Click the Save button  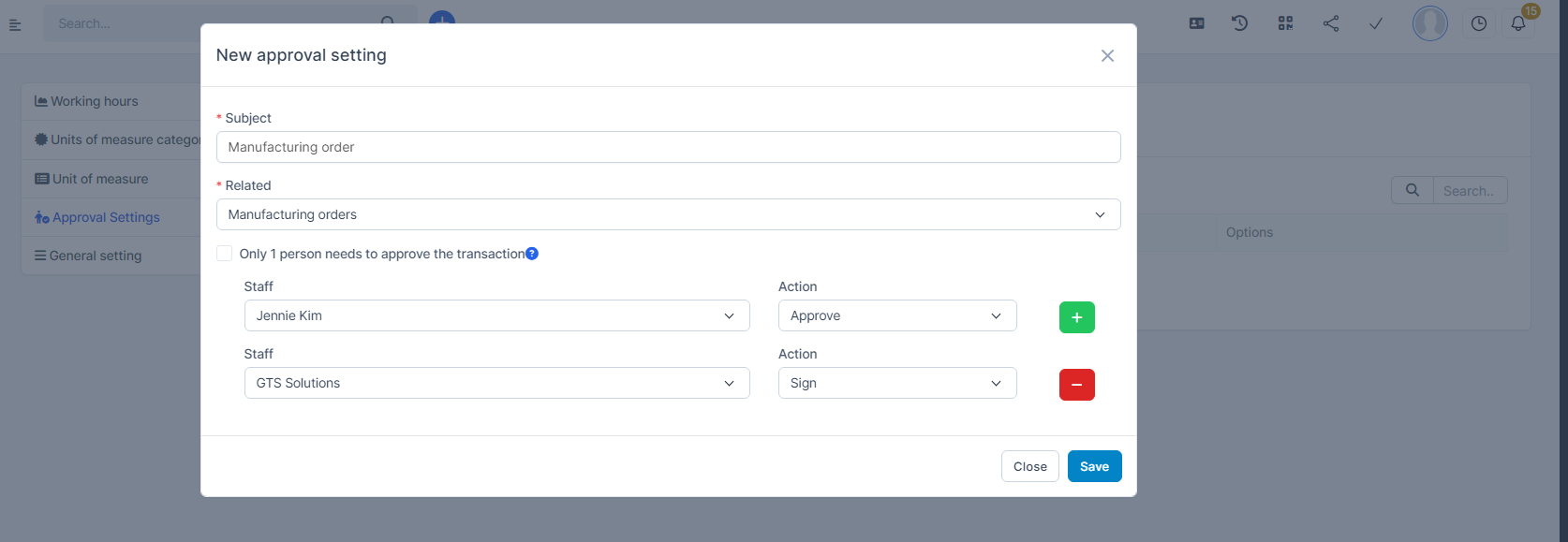pyautogui.click(x=1094, y=466)
